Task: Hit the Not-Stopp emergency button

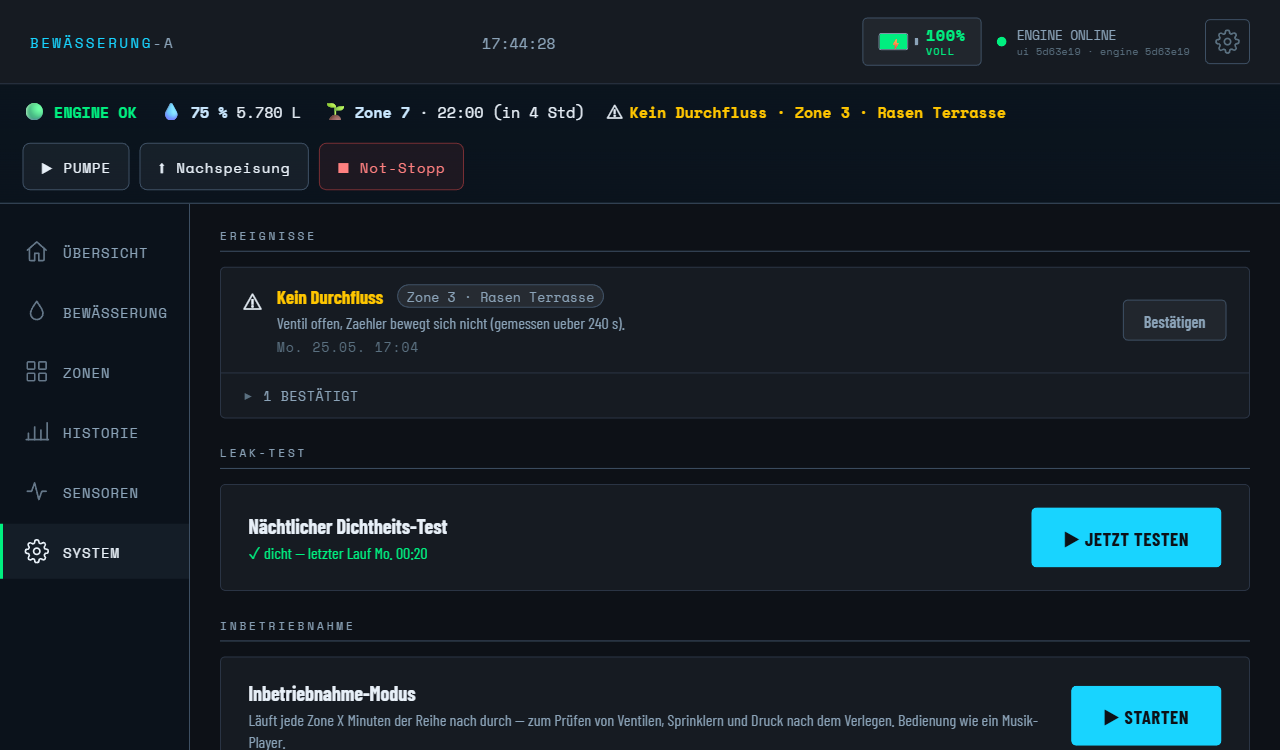Action: tap(391, 167)
